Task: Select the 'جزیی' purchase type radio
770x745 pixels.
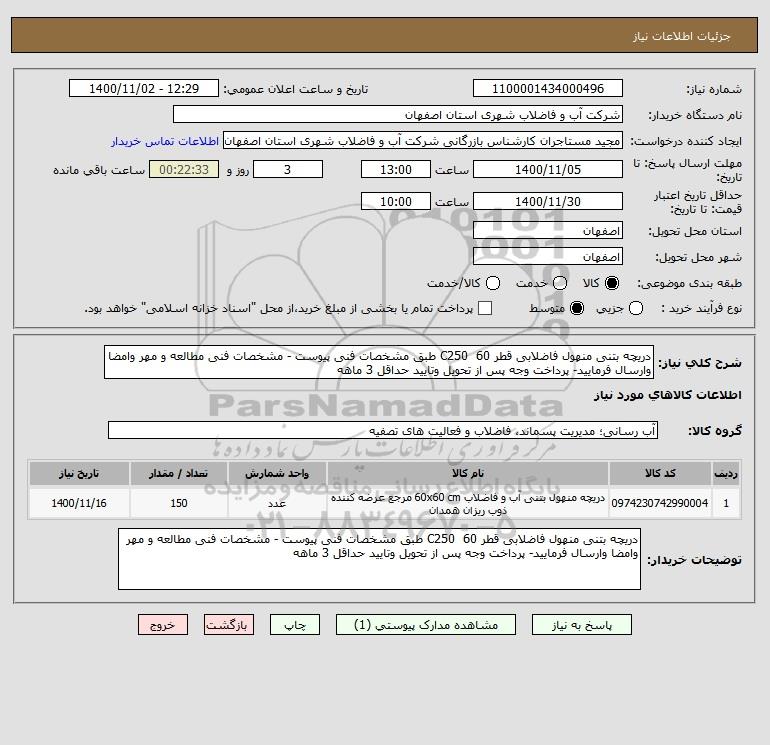Action: [636, 308]
